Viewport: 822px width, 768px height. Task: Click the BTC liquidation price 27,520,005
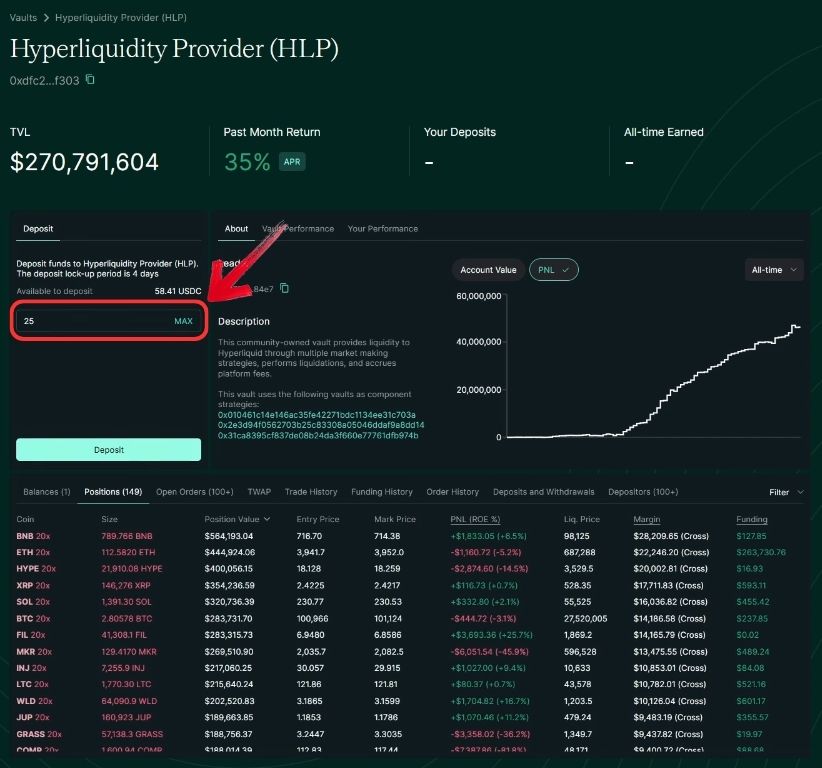[x=585, y=619]
